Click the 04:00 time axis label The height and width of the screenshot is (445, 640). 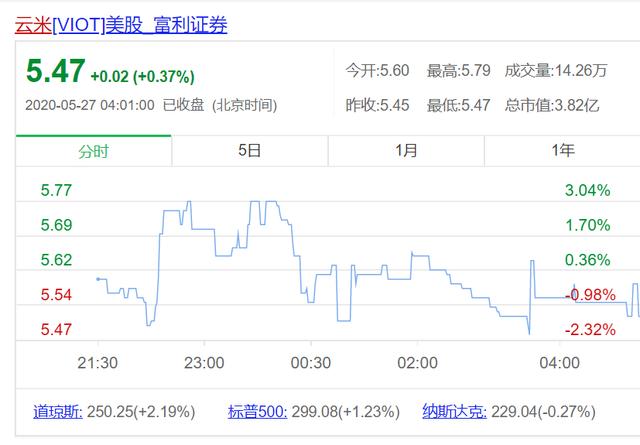click(560, 362)
